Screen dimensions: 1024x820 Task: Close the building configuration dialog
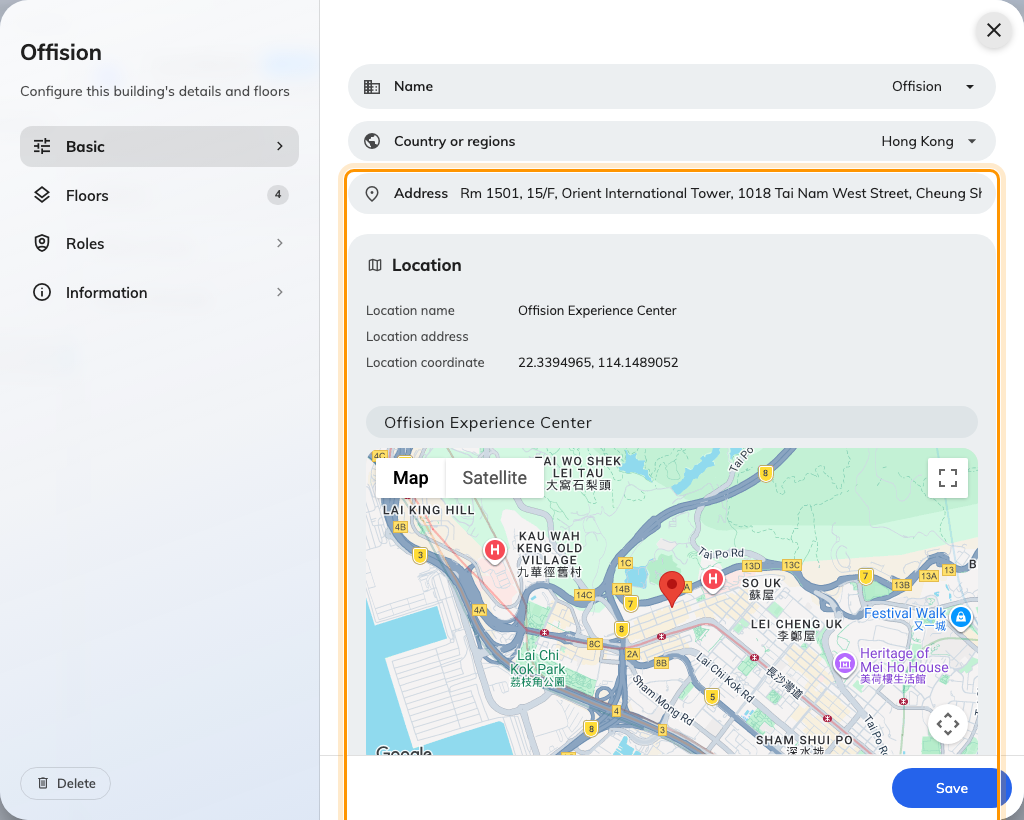pyautogui.click(x=993, y=30)
